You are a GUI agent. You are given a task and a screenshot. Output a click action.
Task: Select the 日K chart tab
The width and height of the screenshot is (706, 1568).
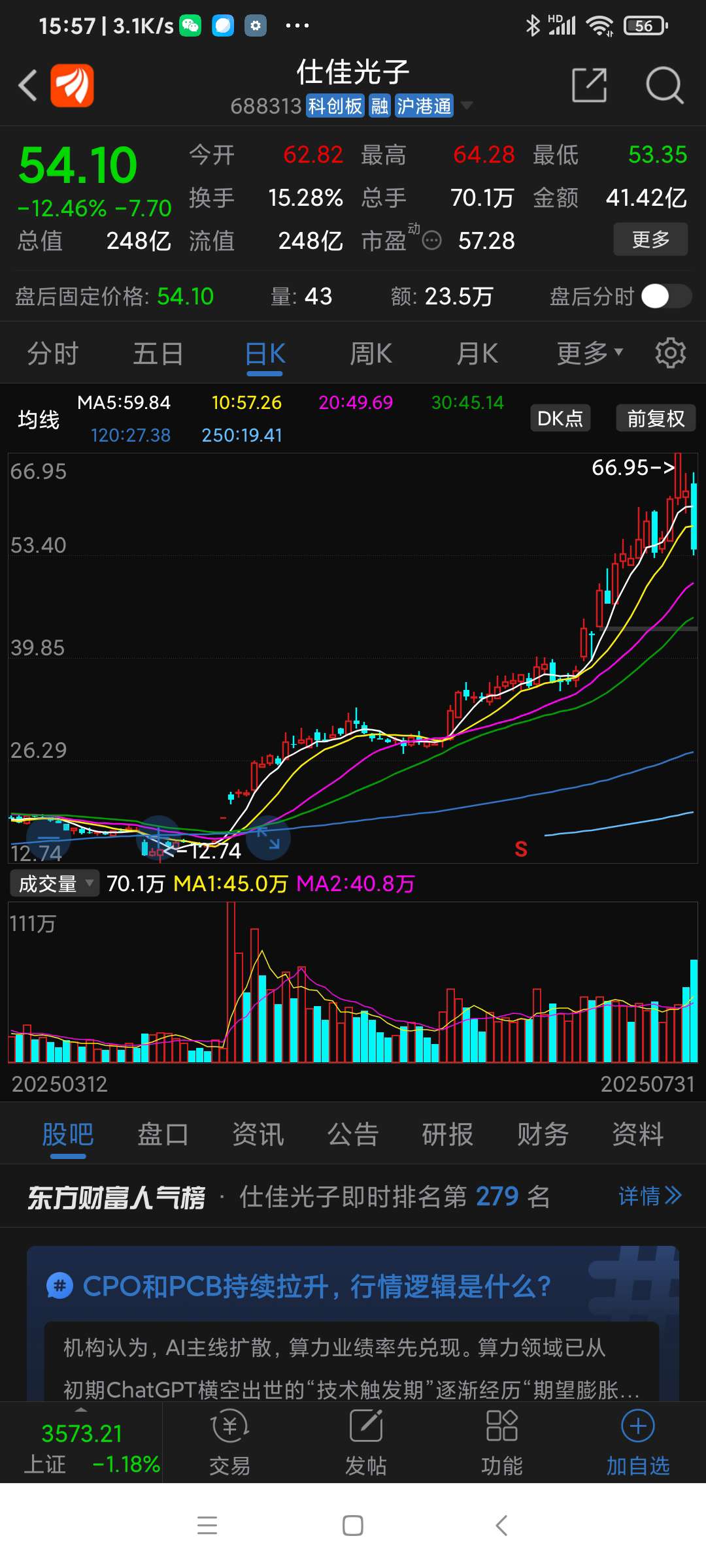[265, 353]
